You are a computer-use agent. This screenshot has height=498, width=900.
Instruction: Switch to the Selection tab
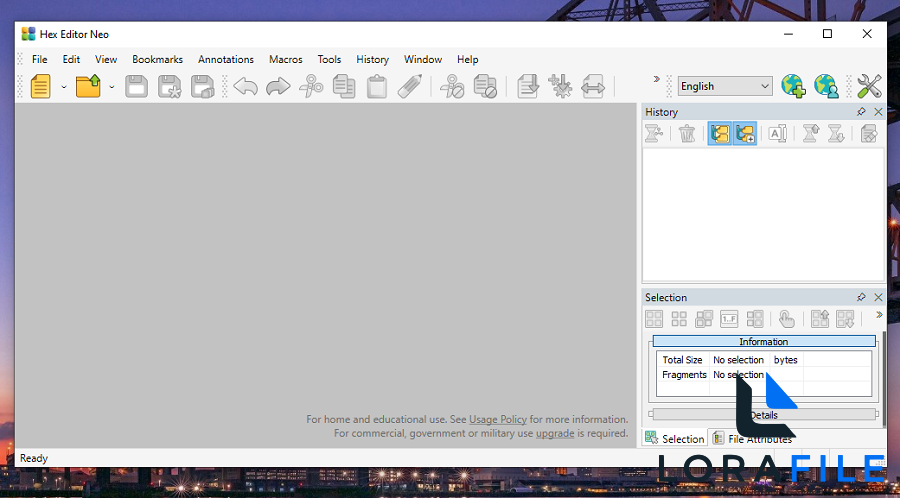[675, 438]
